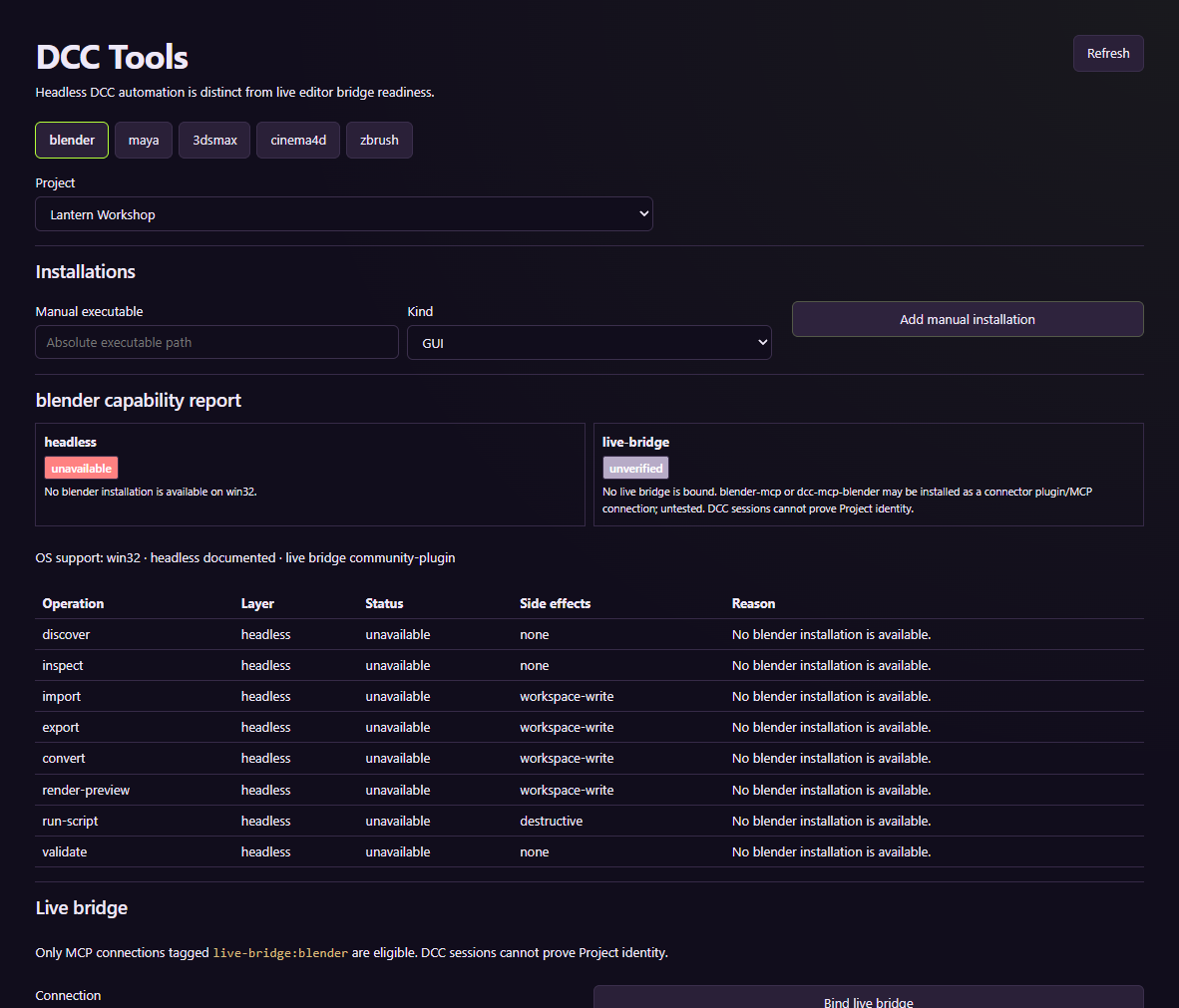Screen dimensions: 1179x1008
Task: Click the Installations section heading
Action: (x=86, y=271)
